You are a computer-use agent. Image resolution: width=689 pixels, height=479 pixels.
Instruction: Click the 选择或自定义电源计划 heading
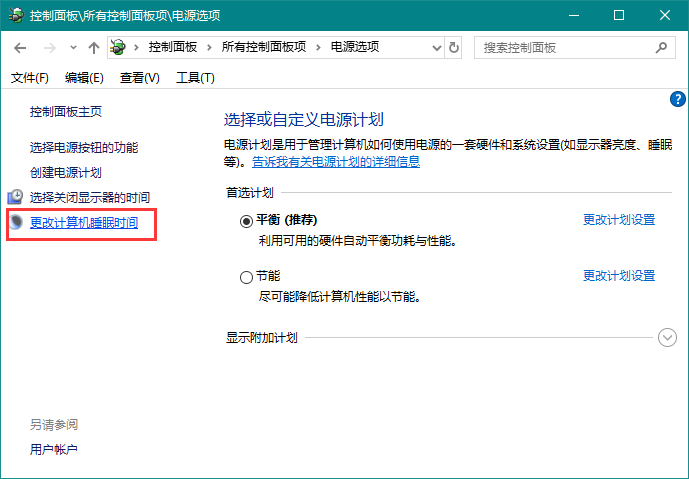[x=304, y=120]
